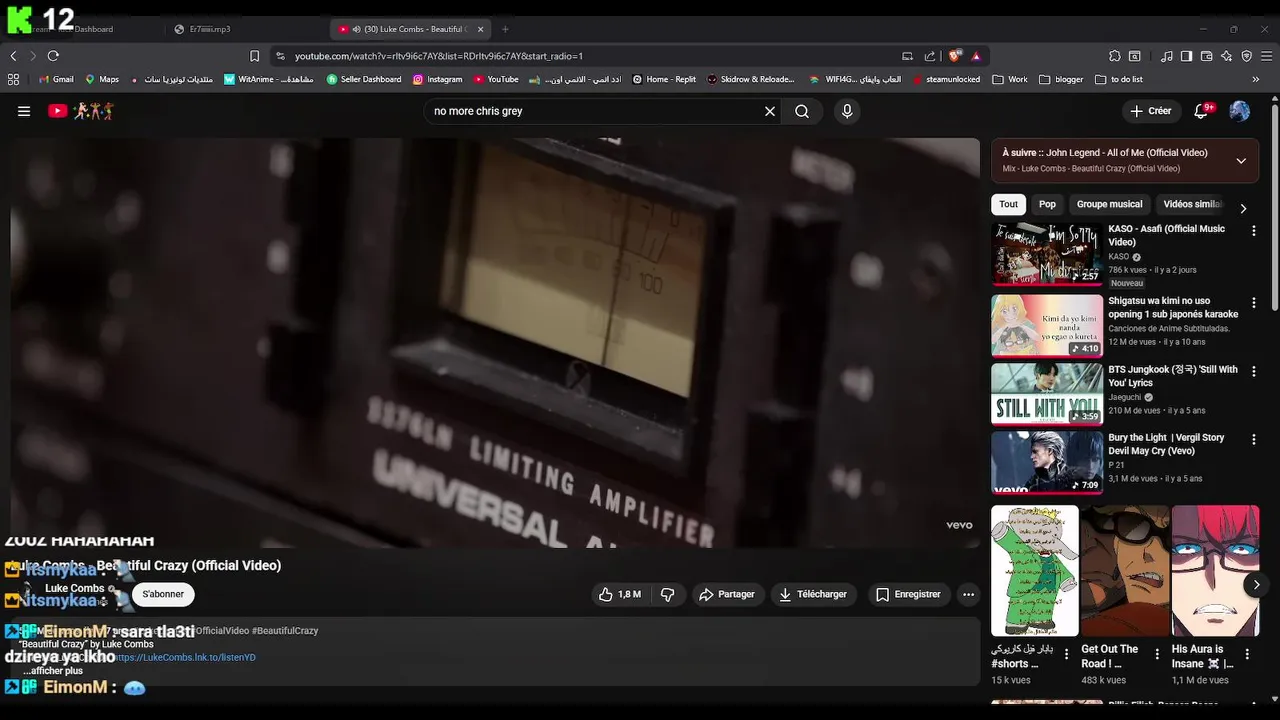Open Brave Rewards triangle icon
Screen dimensions: 1280x720
tap(976, 56)
